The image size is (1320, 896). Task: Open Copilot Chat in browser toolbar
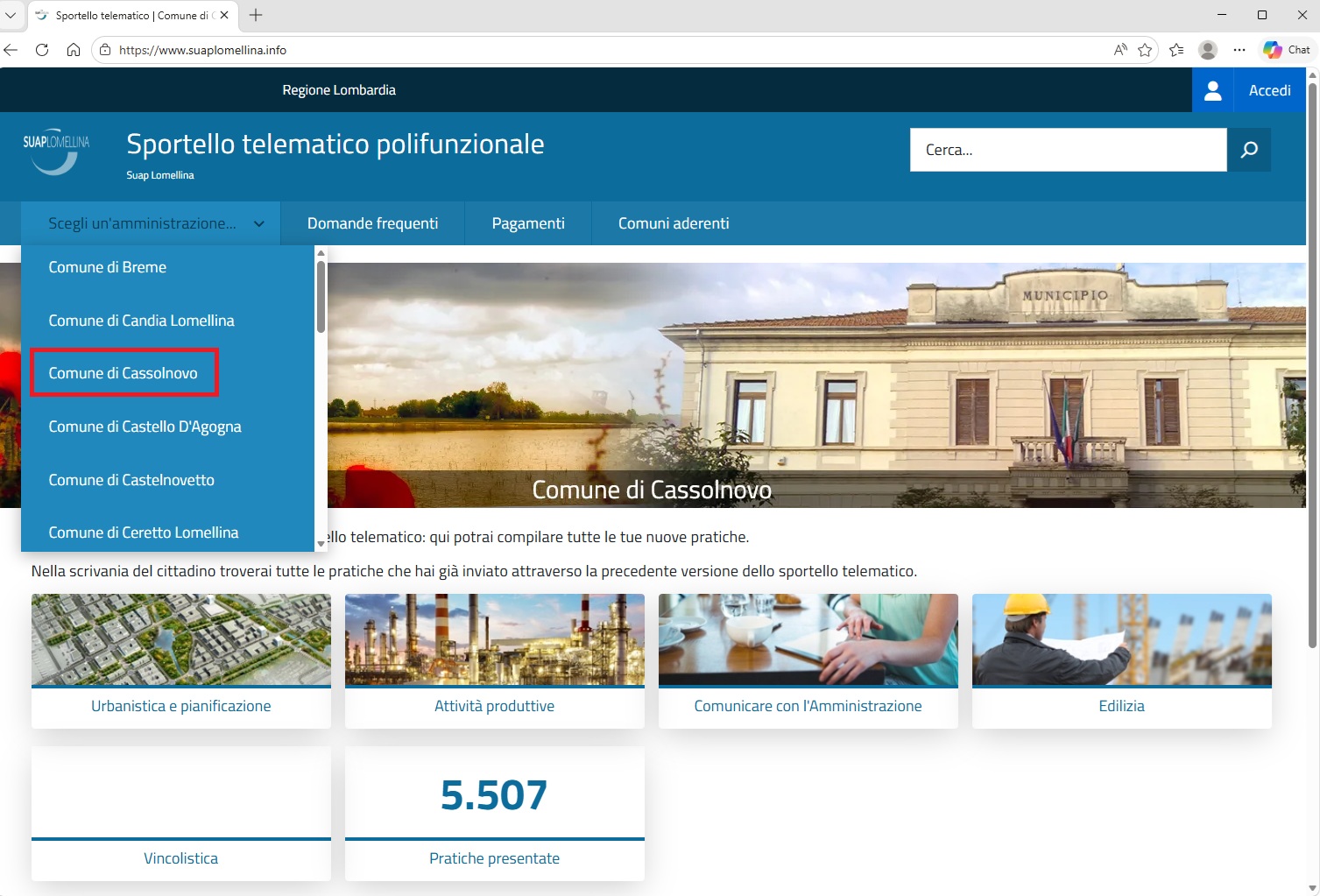[x=1287, y=50]
